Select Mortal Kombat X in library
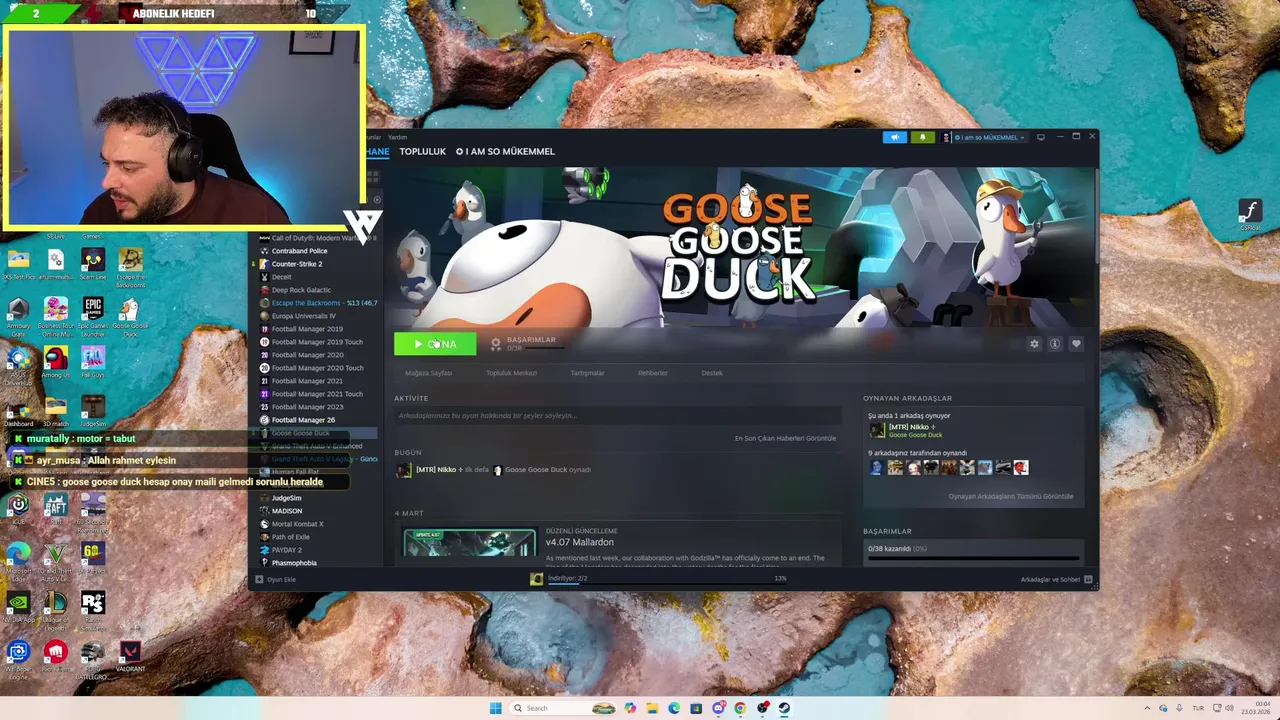This screenshot has height=720, width=1280. pyautogui.click(x=297, y=524)
